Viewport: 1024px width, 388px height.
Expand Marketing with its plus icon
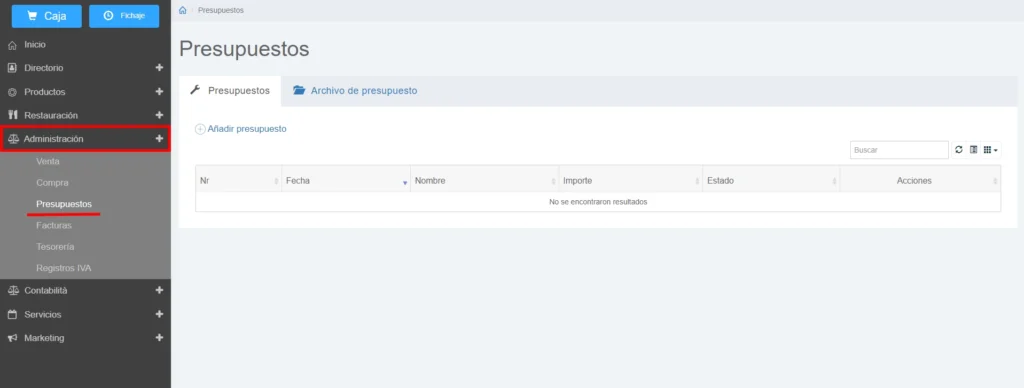159,338
